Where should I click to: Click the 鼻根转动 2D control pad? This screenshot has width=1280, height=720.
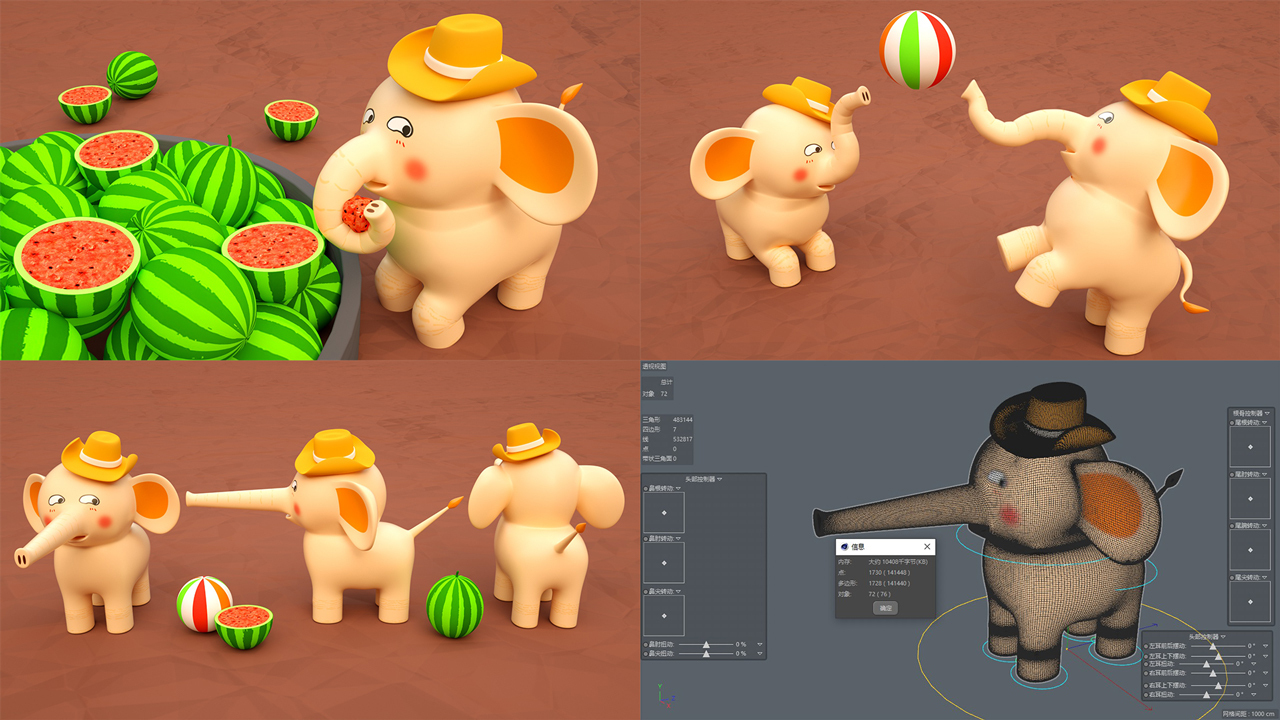(x=664, y=512)
